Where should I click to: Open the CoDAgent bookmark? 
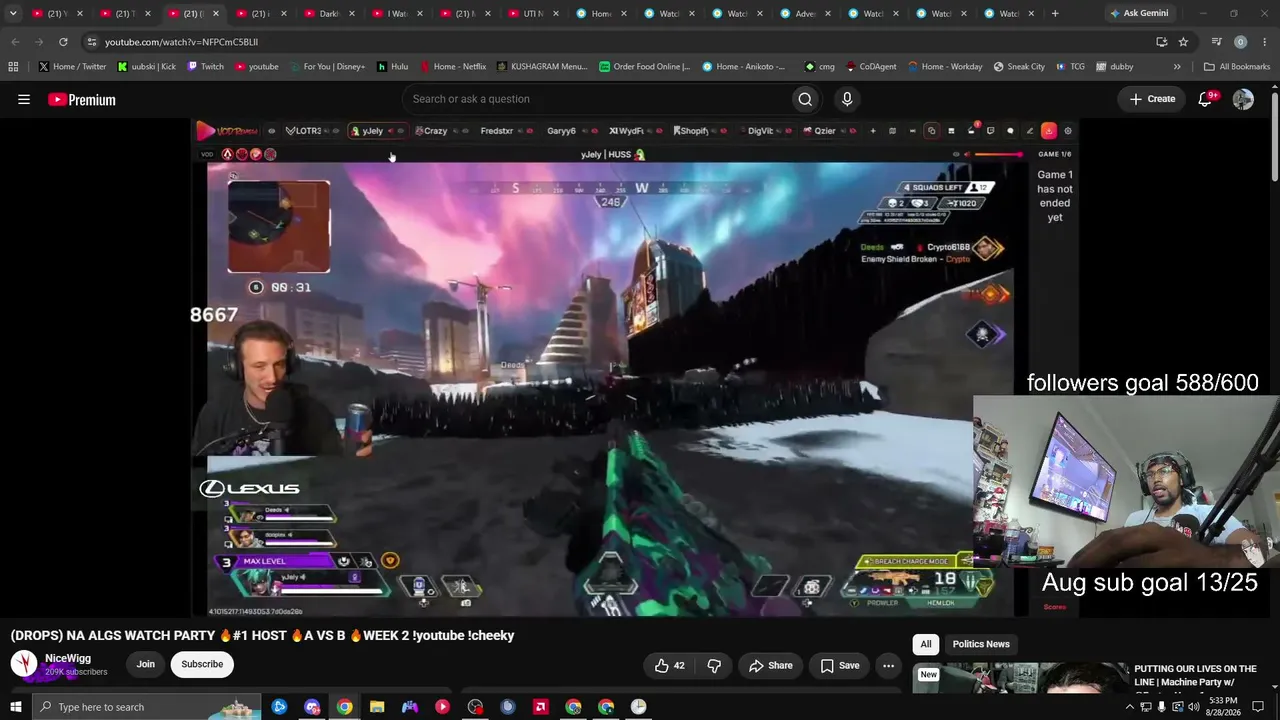tap(870, 67)
